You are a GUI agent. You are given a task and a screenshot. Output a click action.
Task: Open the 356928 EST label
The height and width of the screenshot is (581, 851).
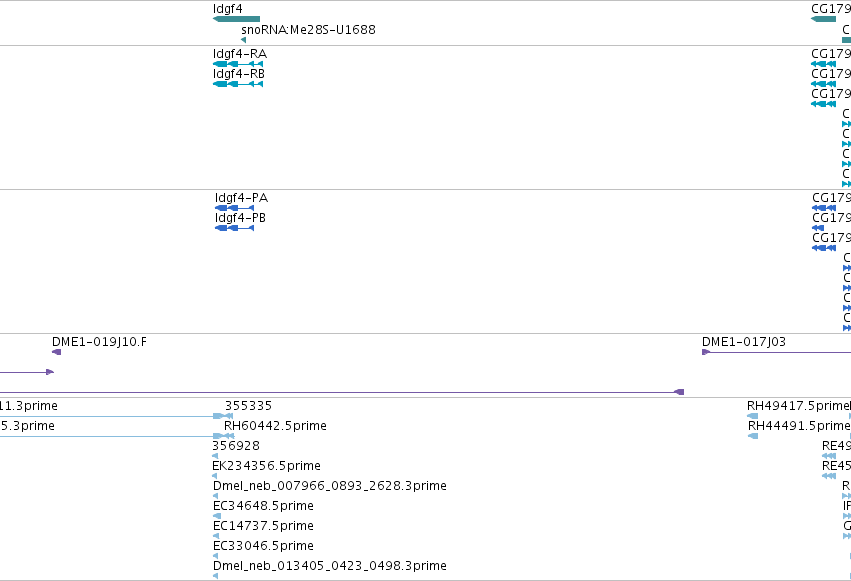click(236, 446)
